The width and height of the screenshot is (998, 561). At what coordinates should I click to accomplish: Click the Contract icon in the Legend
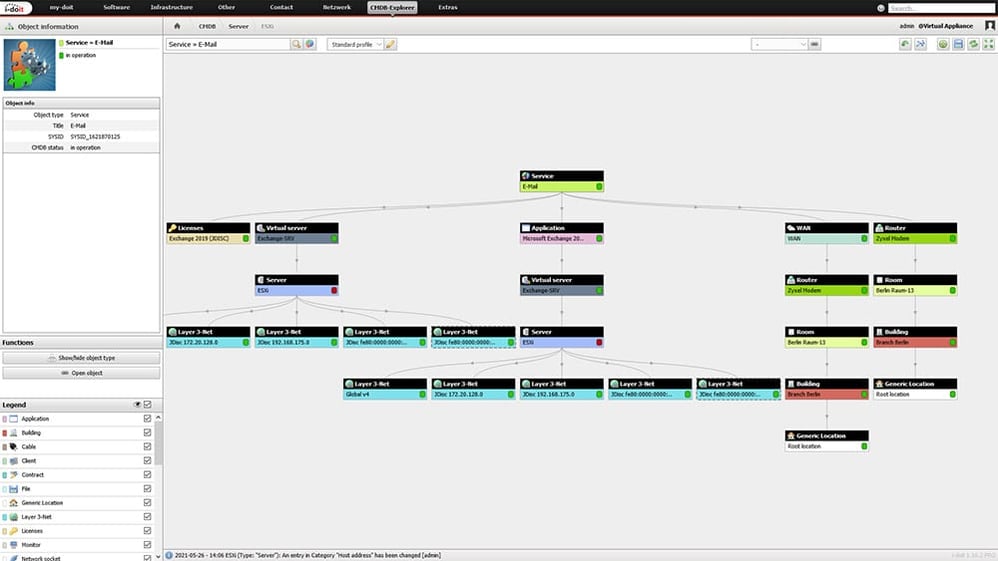point(13,474)
